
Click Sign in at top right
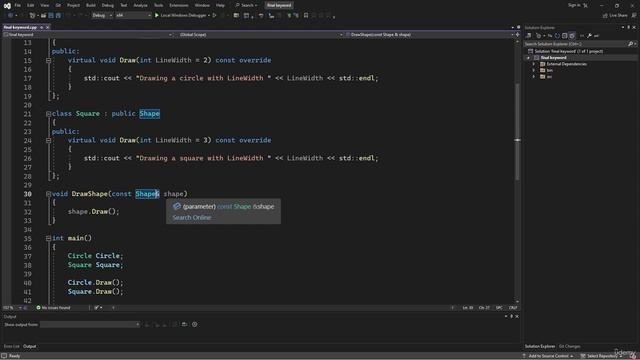[x=574, y=5]
